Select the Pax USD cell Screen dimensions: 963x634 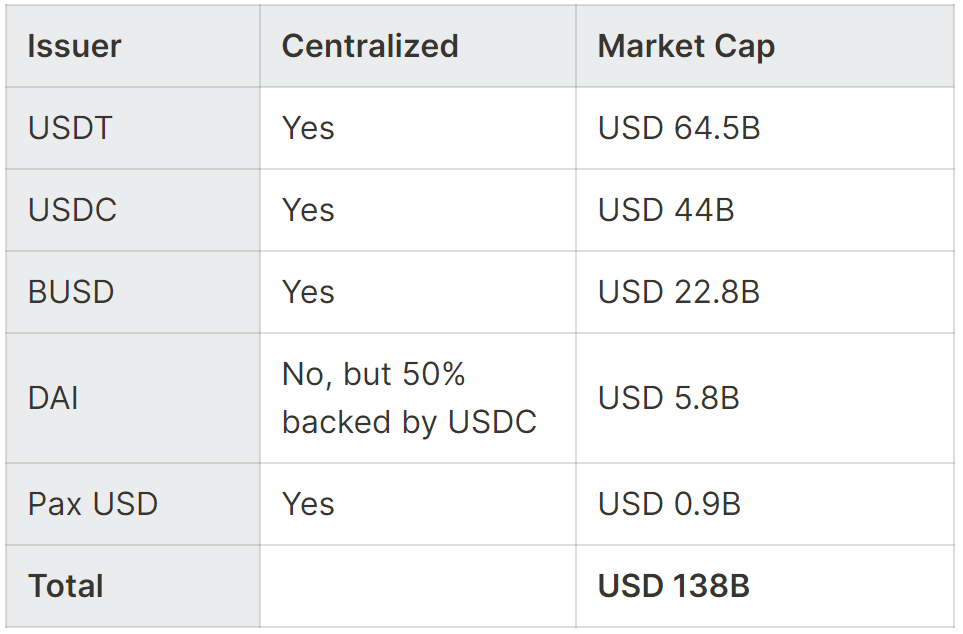click(133, 504)
